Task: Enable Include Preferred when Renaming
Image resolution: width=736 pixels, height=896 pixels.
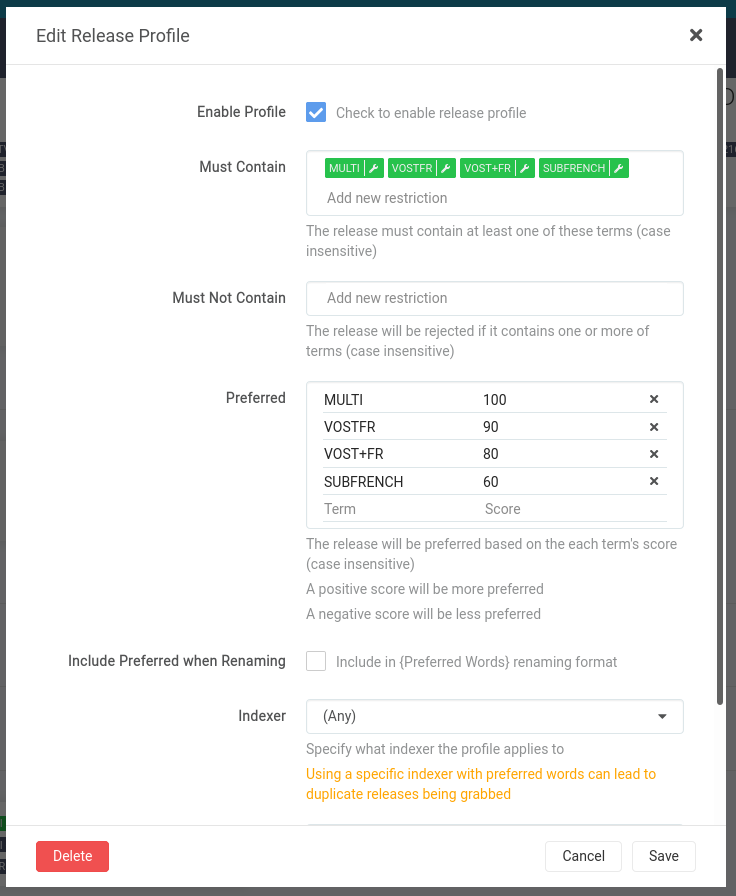Action: pyautogui.click(x=315, y=661)
